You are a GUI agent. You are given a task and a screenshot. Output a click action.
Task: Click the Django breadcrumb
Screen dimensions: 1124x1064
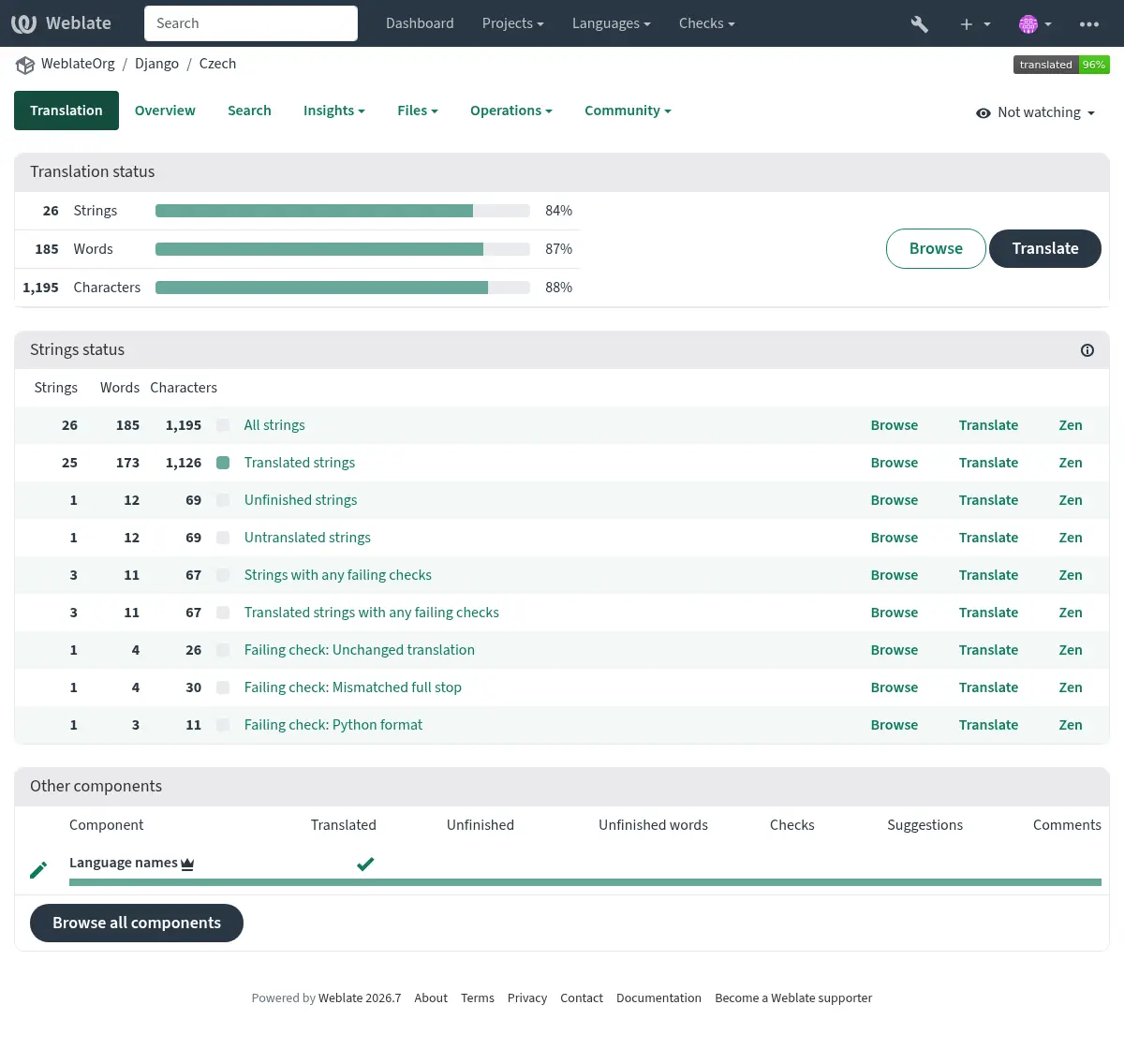[156, 64]
